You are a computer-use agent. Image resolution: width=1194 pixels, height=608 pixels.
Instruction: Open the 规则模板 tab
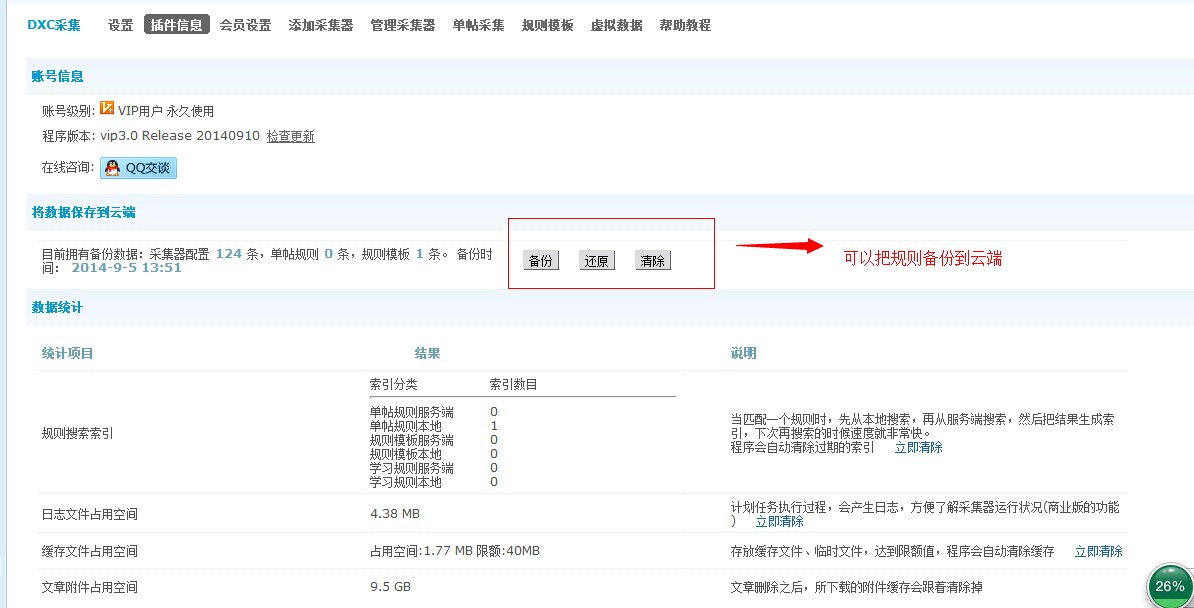coord(548,25)
